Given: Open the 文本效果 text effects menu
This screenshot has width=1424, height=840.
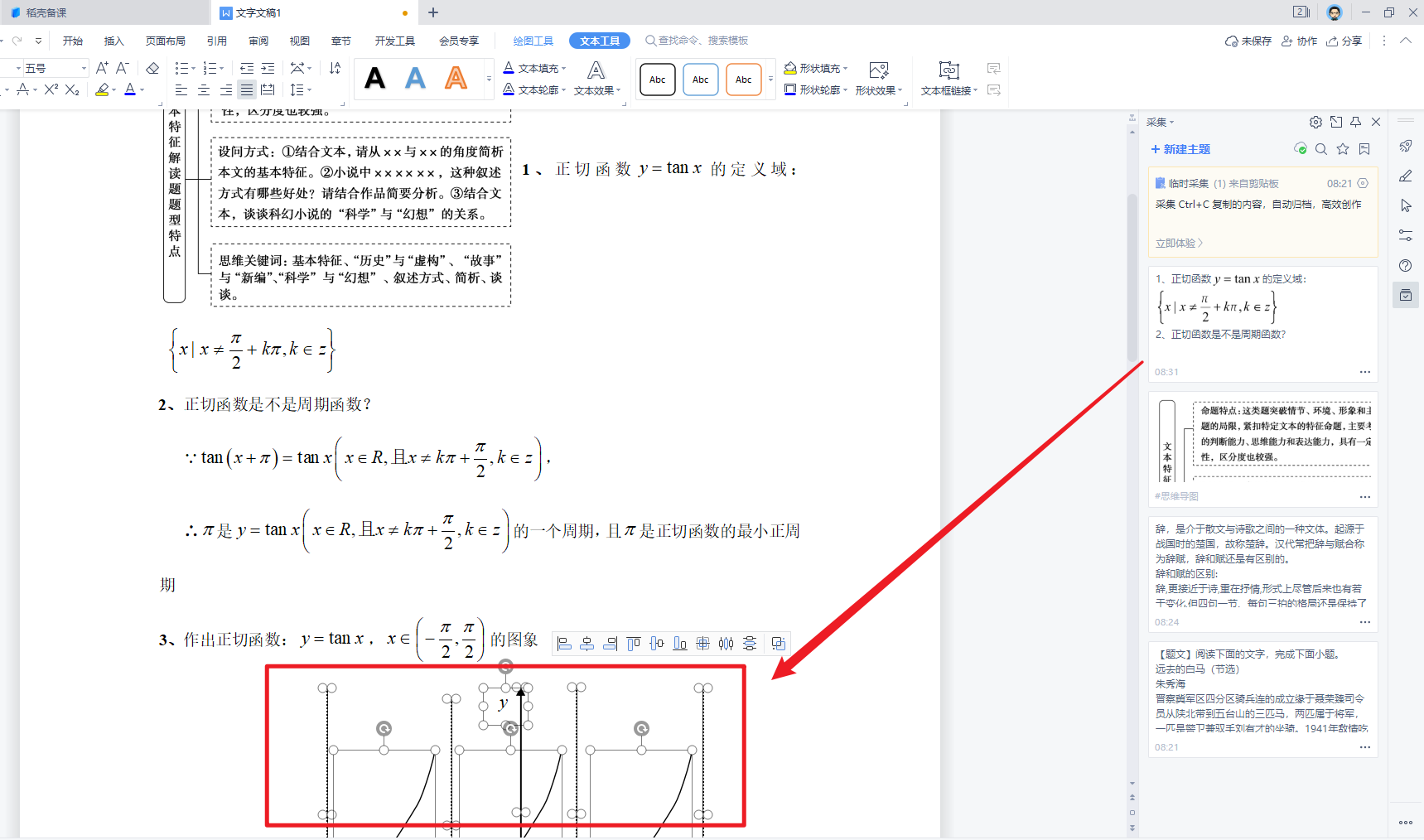Looking at the screenshot, I should coord(596,79).
